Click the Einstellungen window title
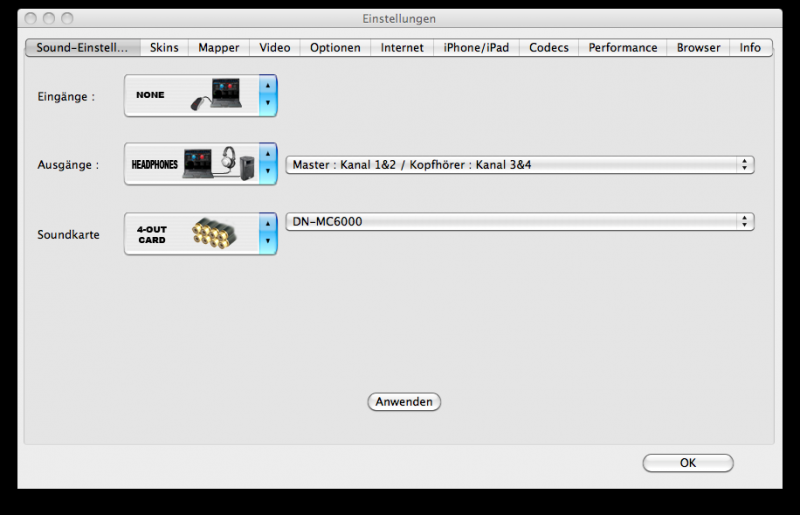The image size is (800, 515). (x=399, y=19)
